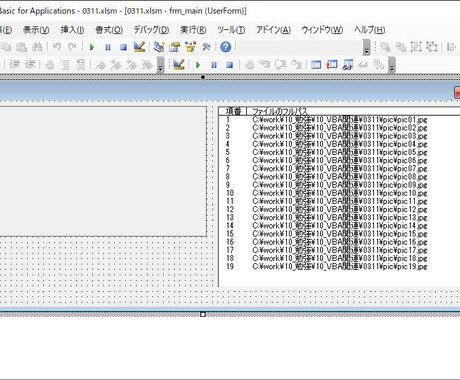Open Immediate Window icon
The height and width of the screenshot is (380, 460).
pyautogui.click(x=332, y=65)
